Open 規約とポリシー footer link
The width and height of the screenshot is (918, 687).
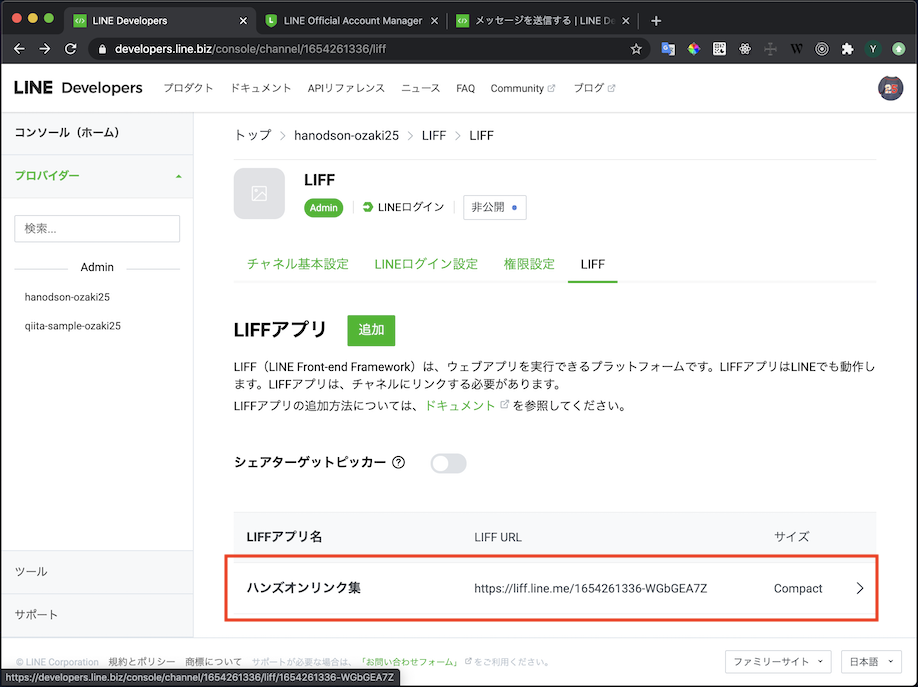142,662
